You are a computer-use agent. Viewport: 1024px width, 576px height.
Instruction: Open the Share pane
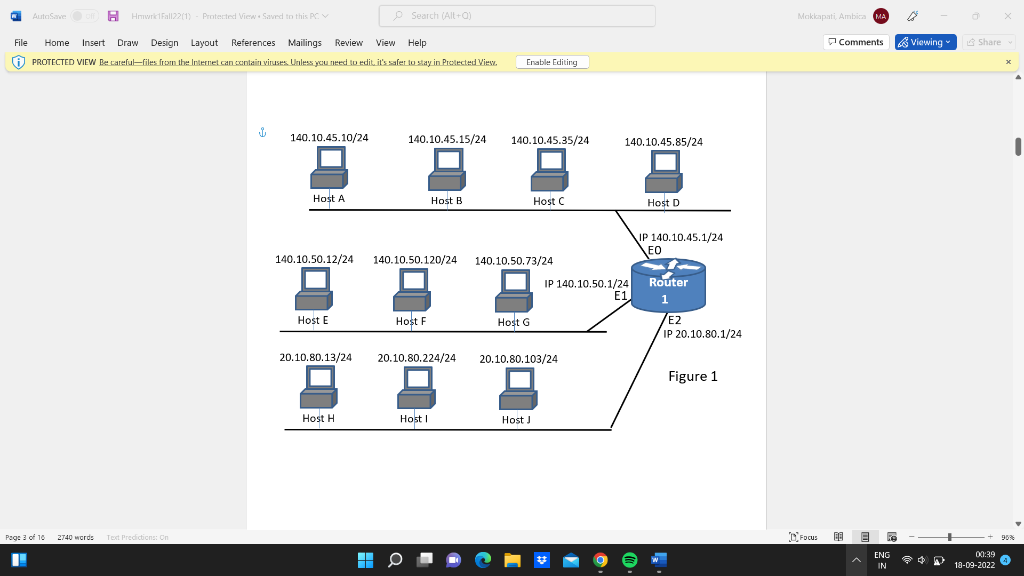[985, 42]
